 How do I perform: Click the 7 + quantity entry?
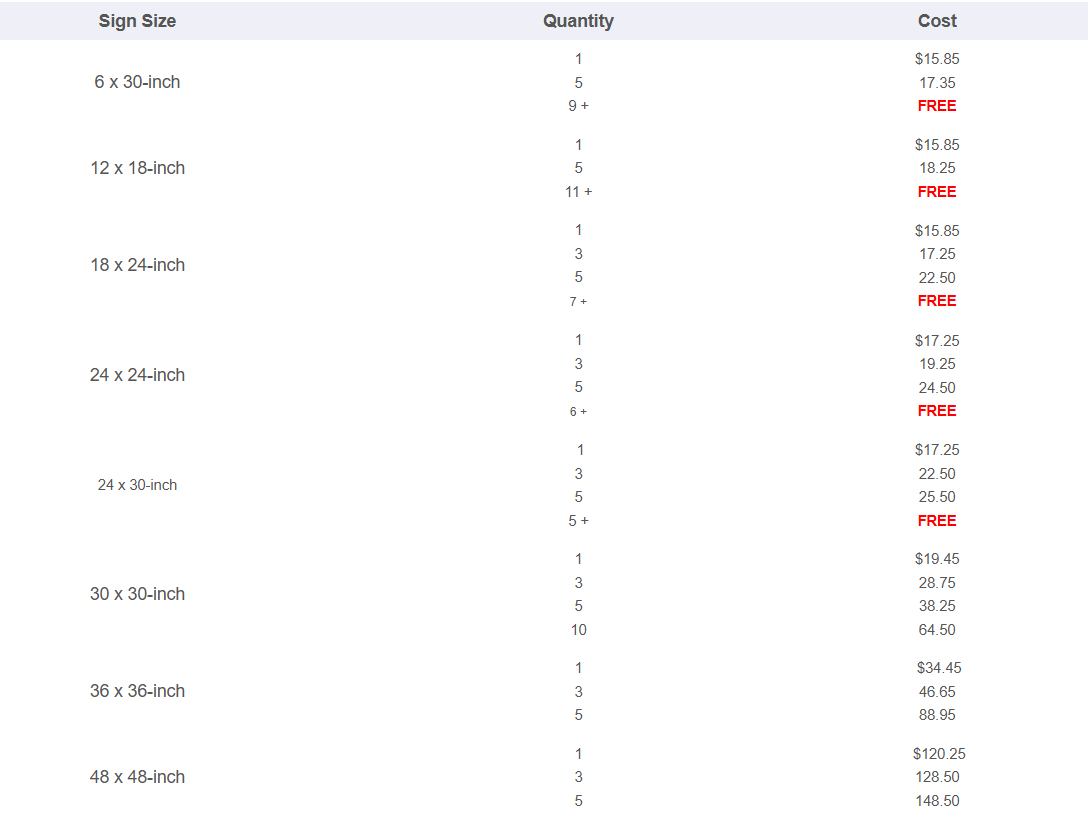coord(578,301)
